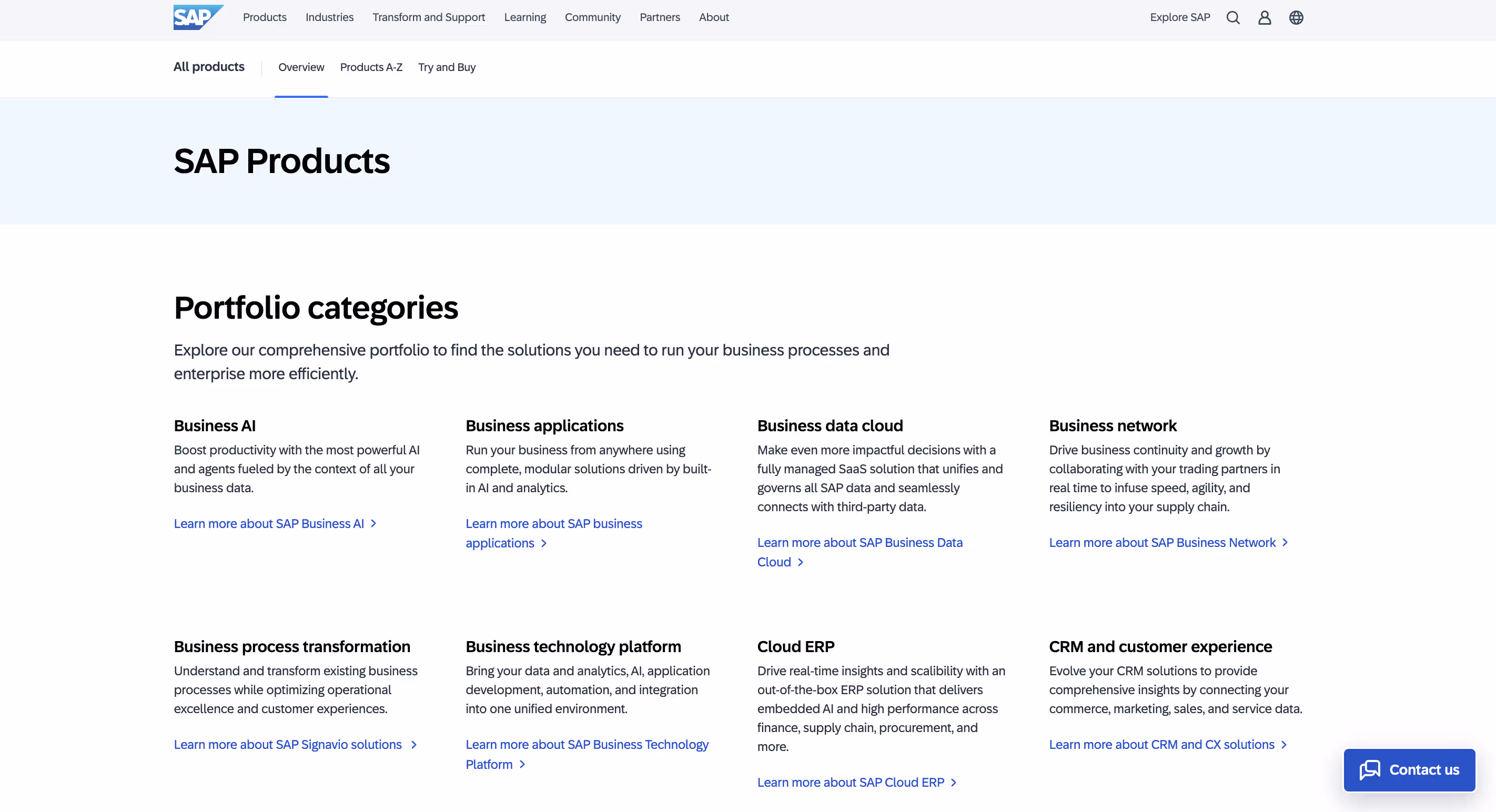This screenshot has height=812, width=1496.
Task: Click chevron after SAP Cloud ERP link
Action: click(x=953, y=783)
